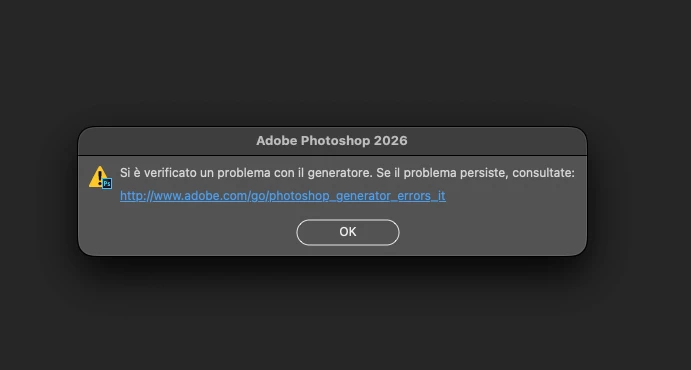The width and height of the screenshot is (691, 370).
Task: Click the OK button in the dialog
Action: point(348,232)
